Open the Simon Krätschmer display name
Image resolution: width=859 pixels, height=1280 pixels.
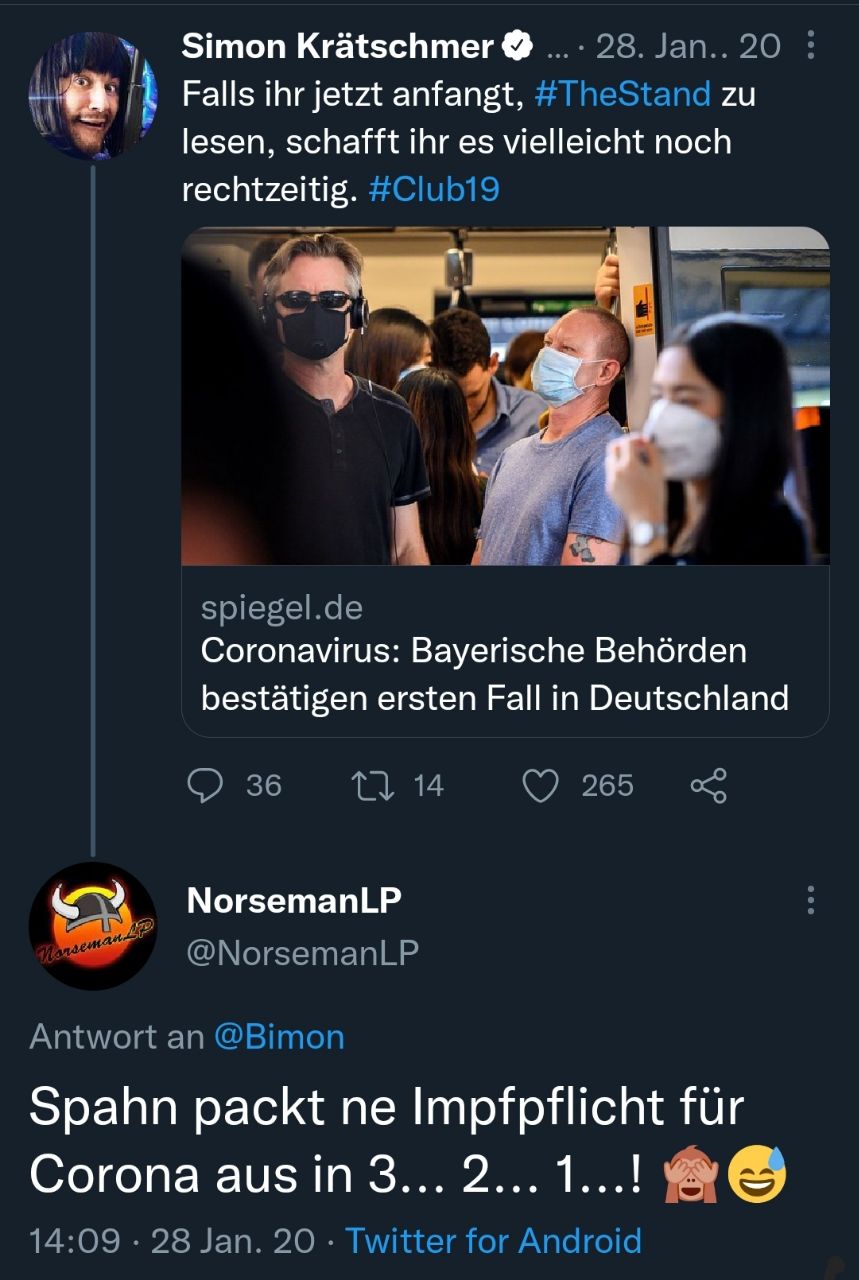click(x=338, y=46)
